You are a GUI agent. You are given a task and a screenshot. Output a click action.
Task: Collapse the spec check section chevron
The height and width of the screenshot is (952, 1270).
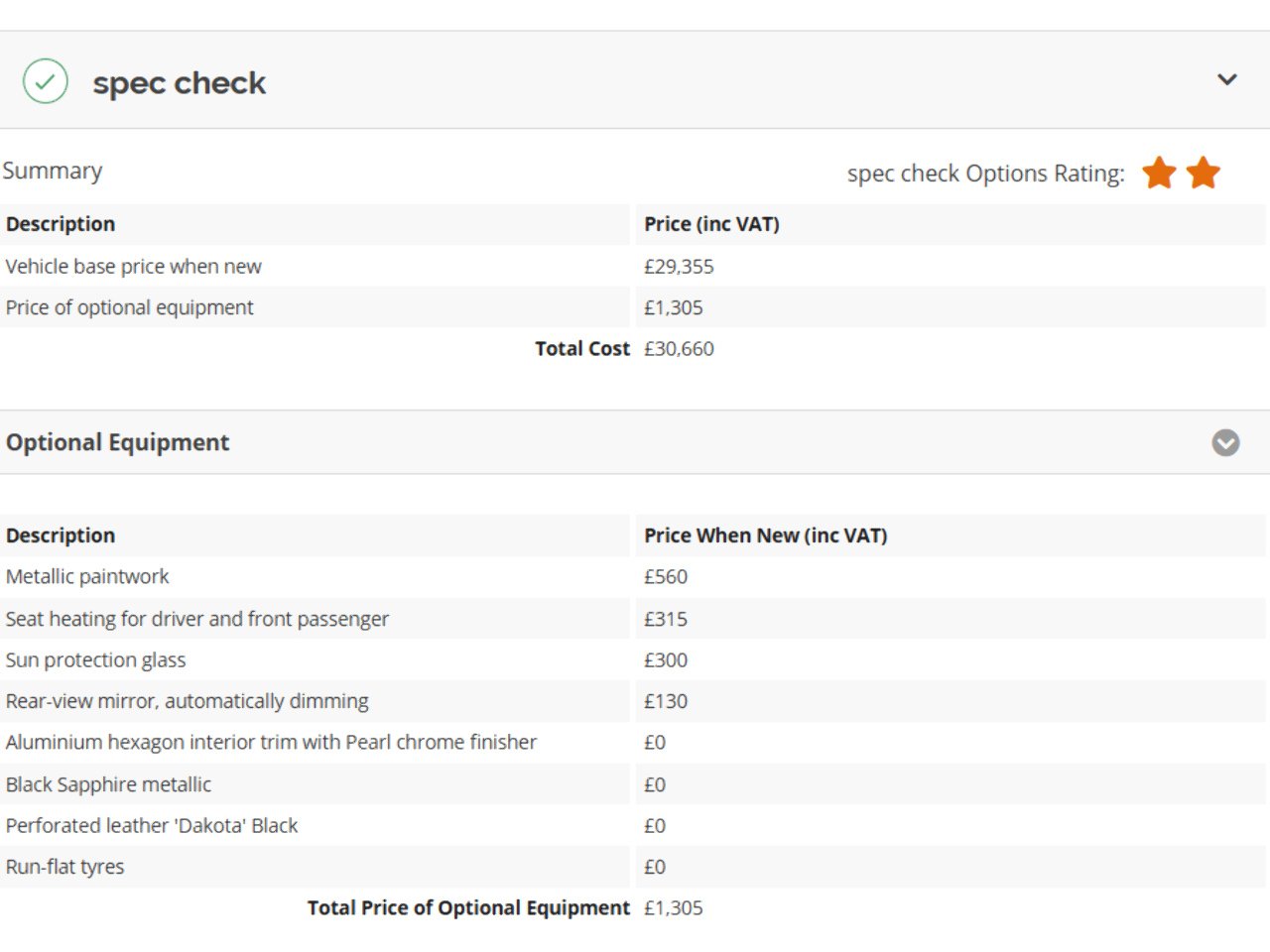click(1227, 79)
